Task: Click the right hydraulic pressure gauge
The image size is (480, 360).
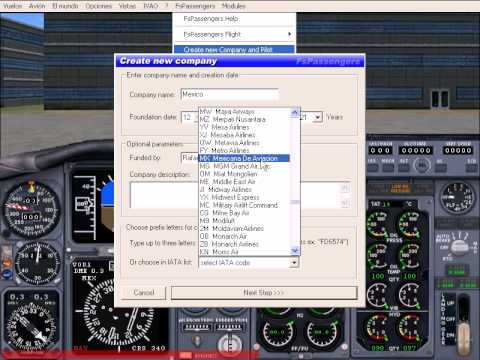Action: (x=409, y=328)
